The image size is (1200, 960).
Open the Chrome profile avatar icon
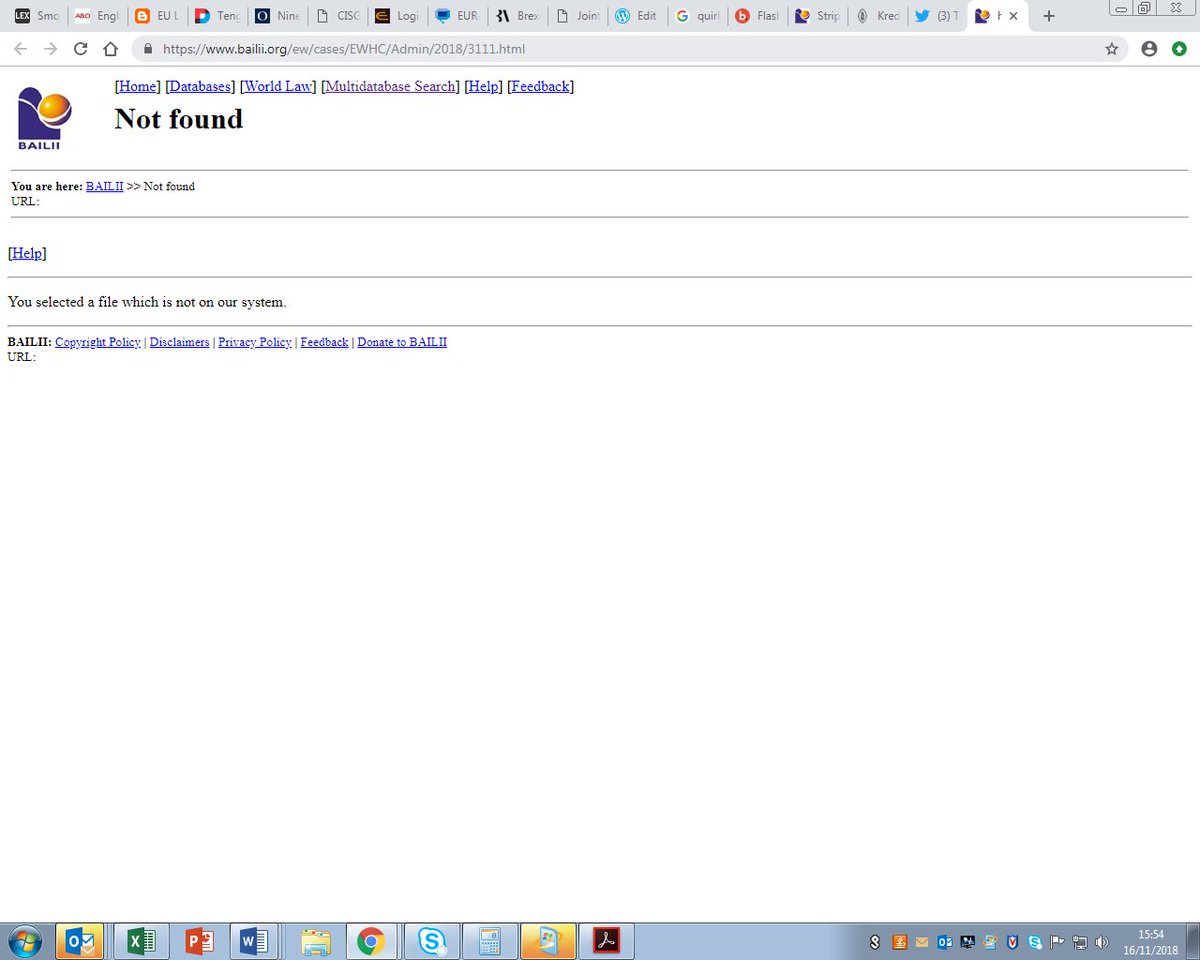(1149, 48)
